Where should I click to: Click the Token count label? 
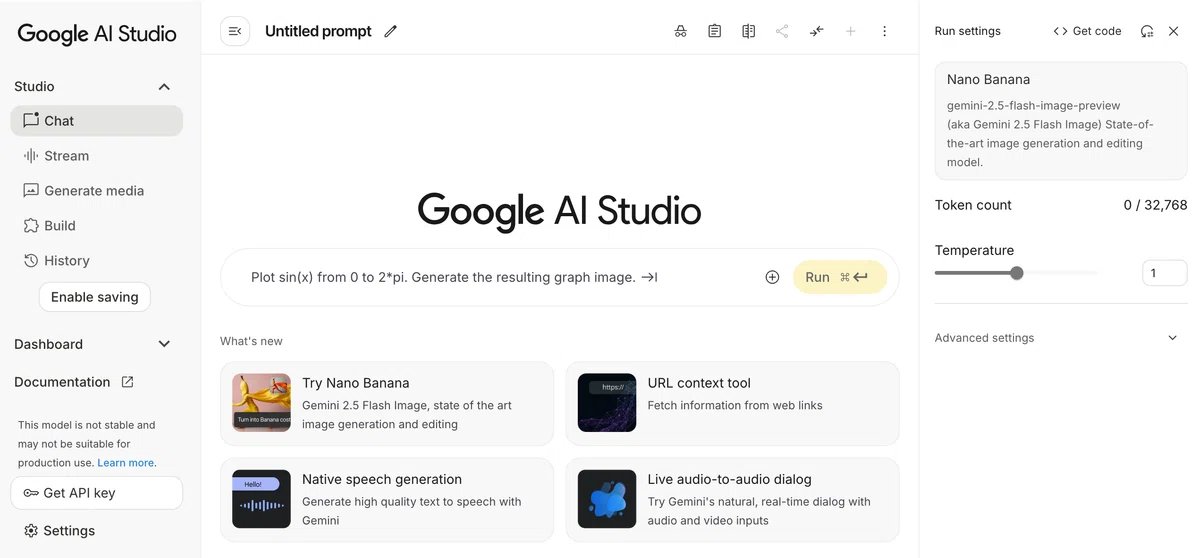tap(973, 205)
